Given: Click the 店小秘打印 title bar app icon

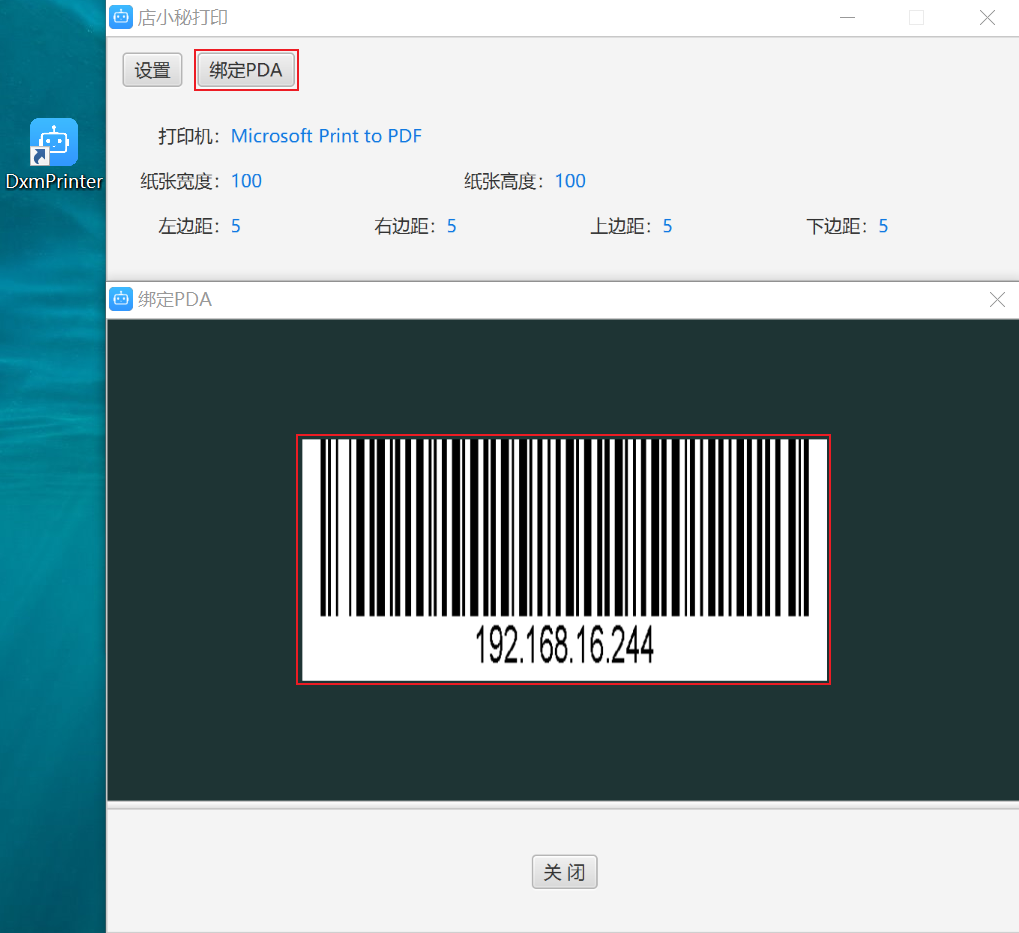Looking at the screenshot, I should click(x=121, y=18).
